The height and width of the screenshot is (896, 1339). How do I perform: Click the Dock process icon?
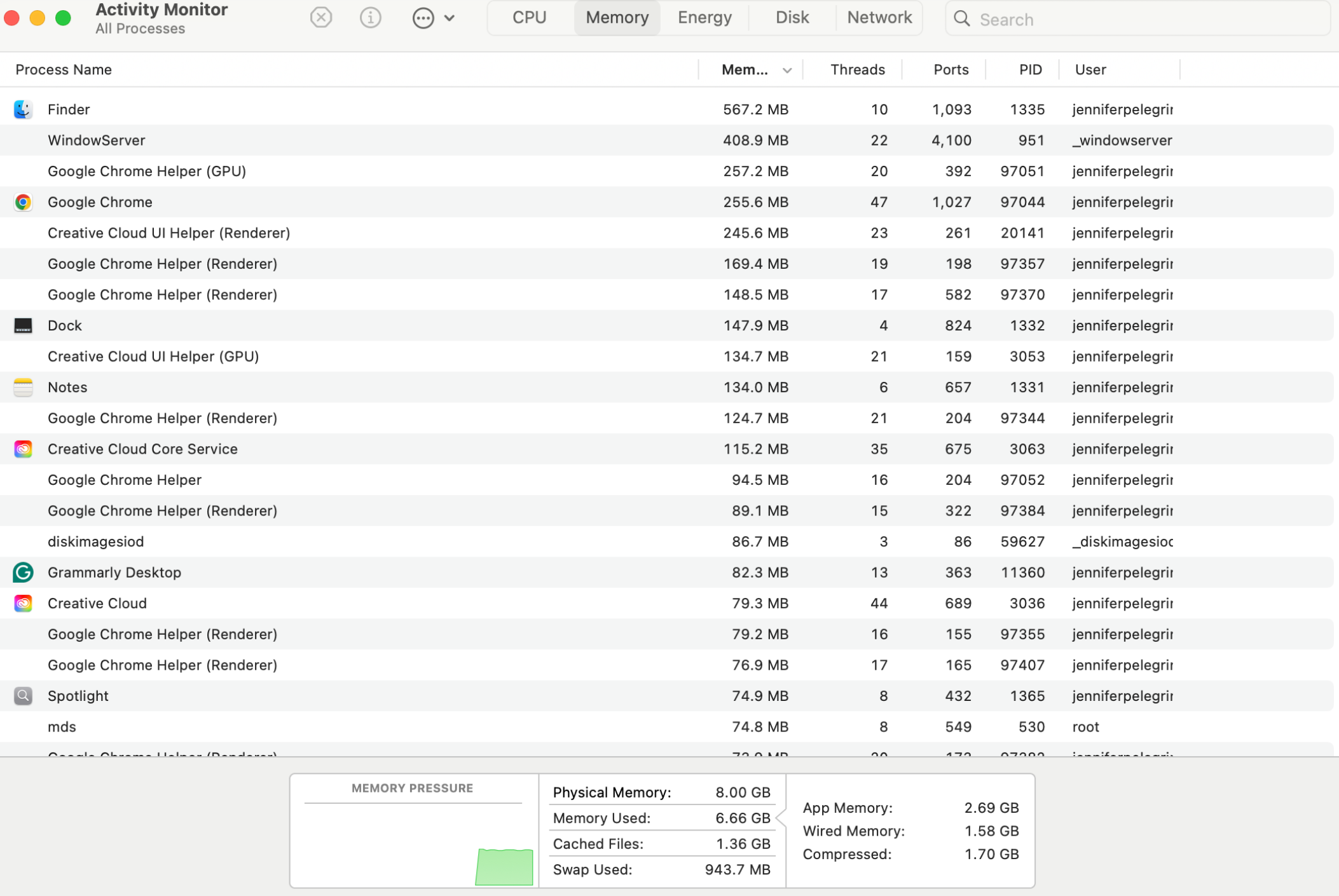pos(23,325)
